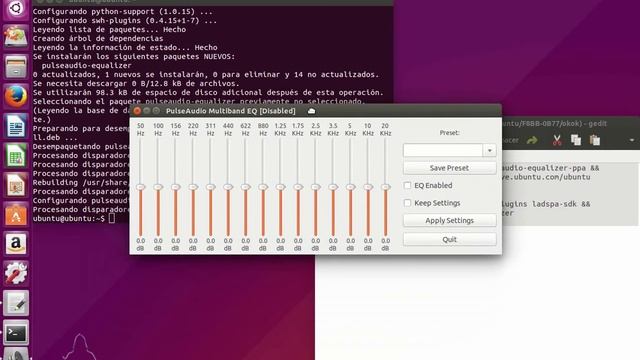Switch to Terminal via launcher icon
Screen dimensions: 640x360
point(16,333)
